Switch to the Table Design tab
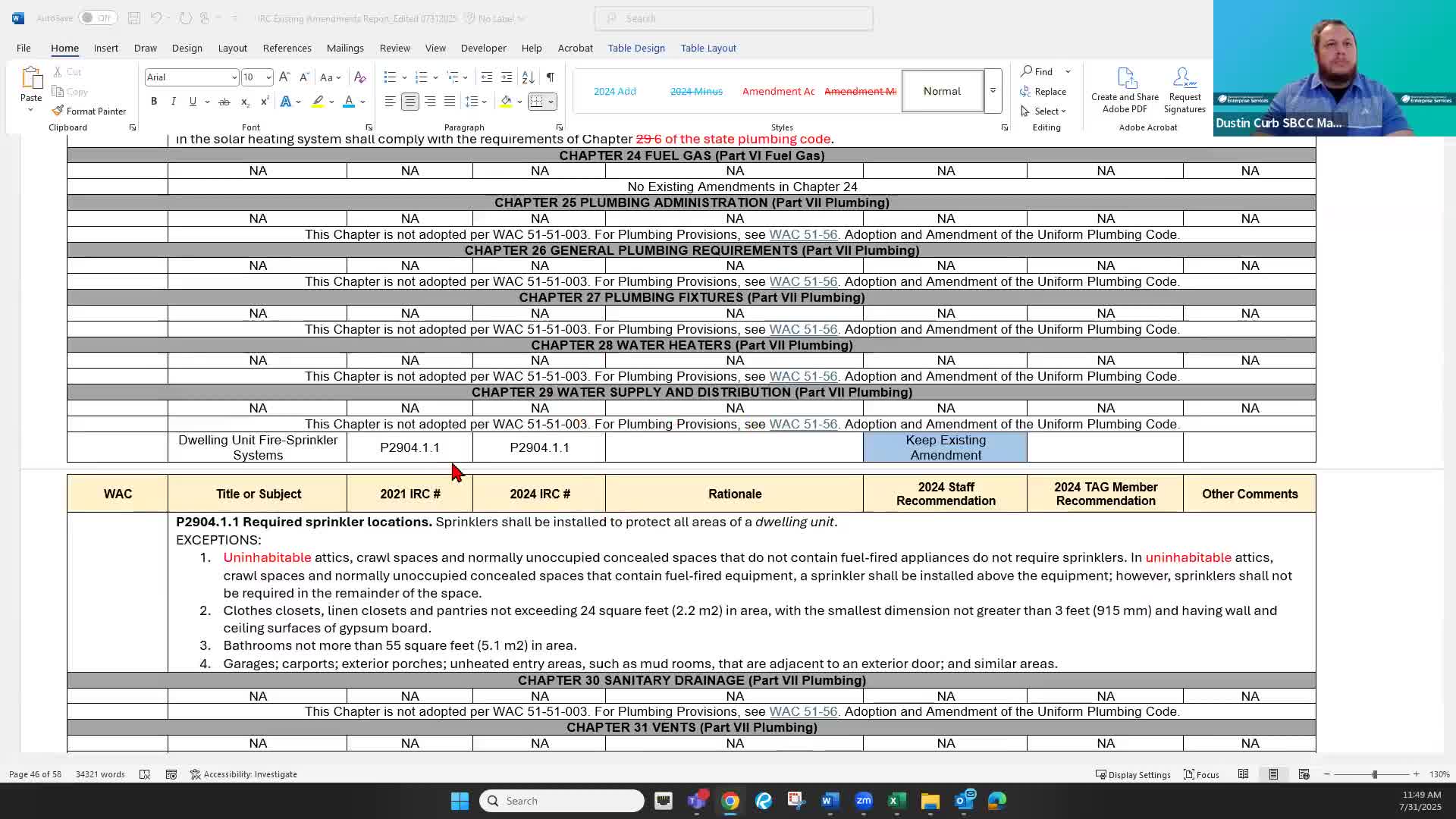Screen dimensions: 1456x819 [635, 48]
